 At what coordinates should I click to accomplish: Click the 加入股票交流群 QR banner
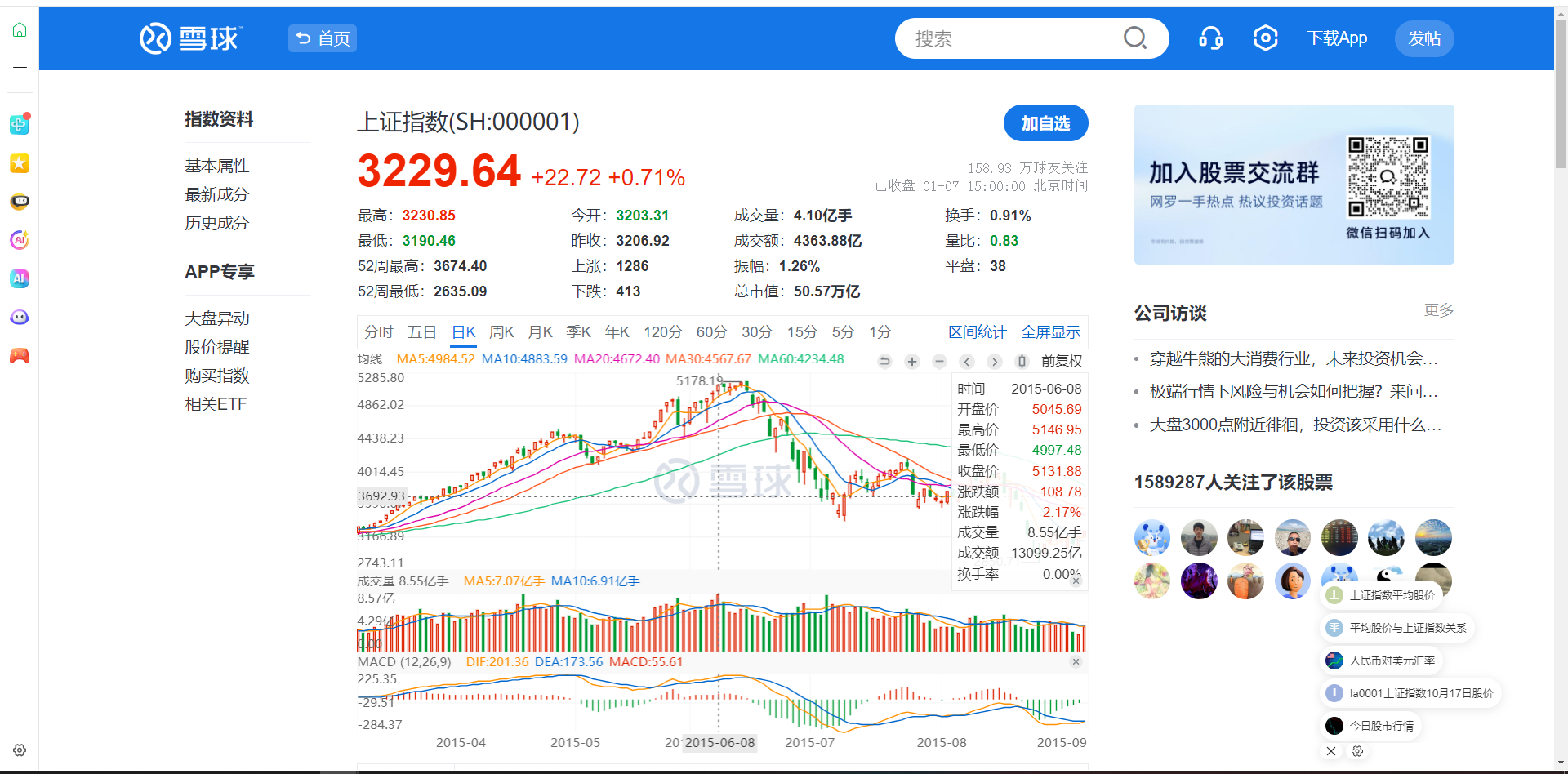click(x=1294, y=185)
